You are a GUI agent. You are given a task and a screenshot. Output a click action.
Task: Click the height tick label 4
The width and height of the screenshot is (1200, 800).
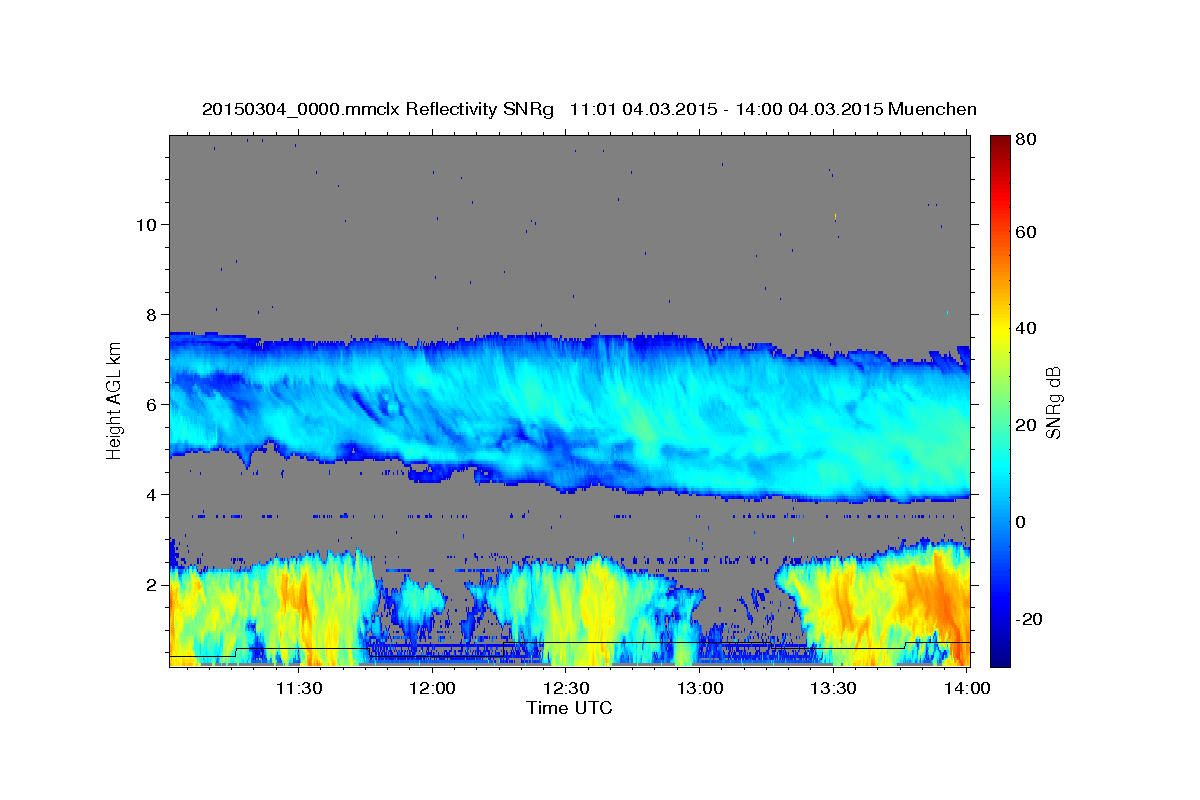(151, 494)
